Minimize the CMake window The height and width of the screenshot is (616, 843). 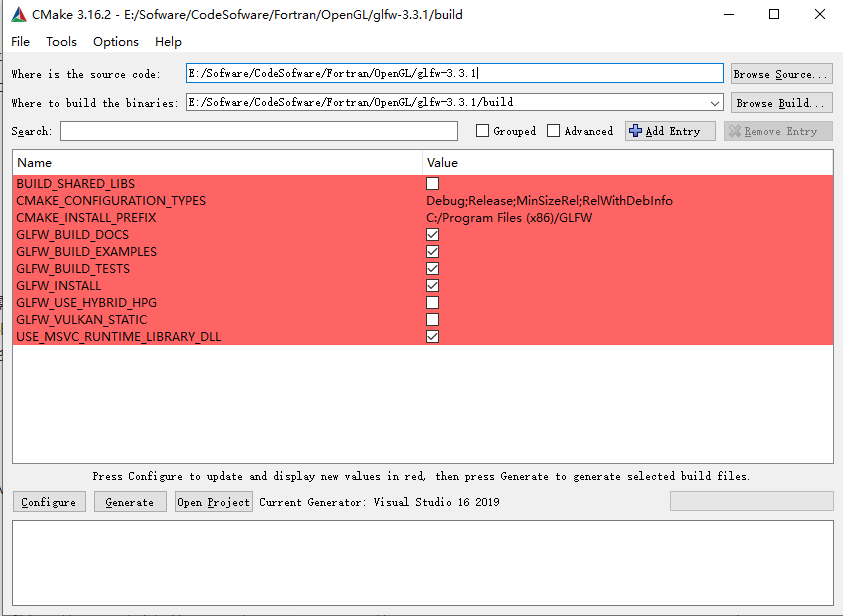[x=729, y=15]
